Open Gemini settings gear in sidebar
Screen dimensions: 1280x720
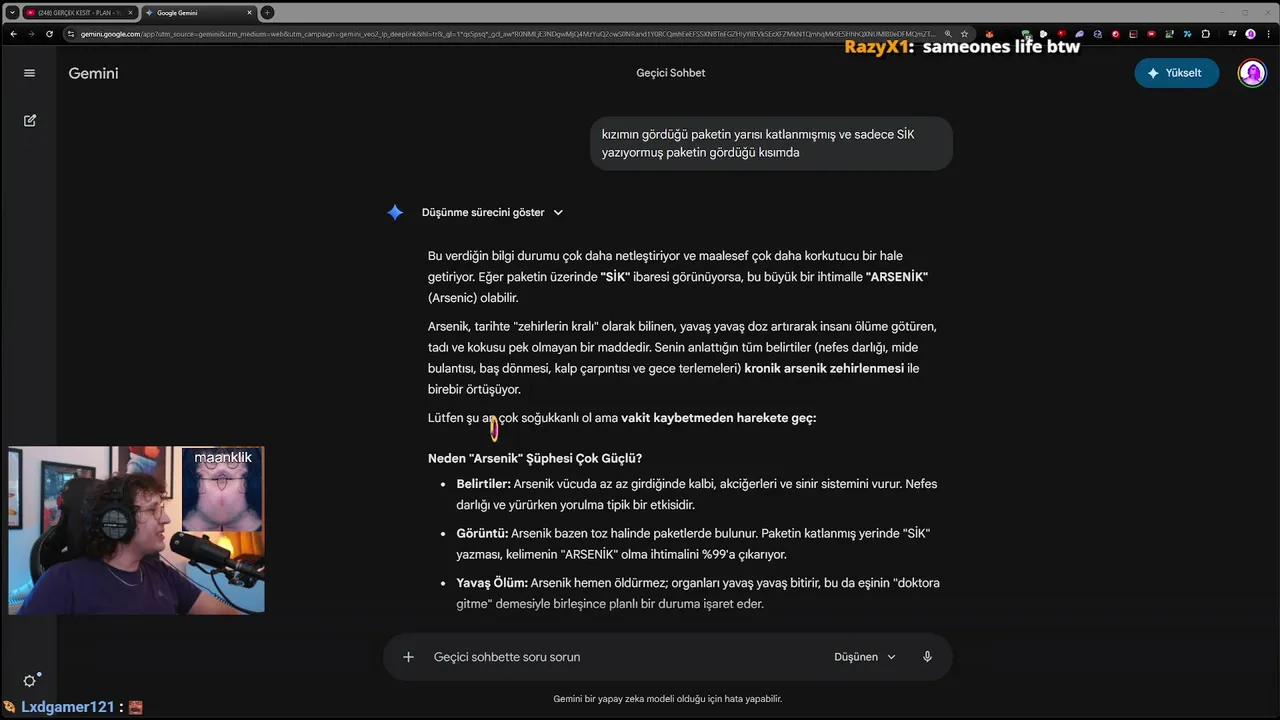[30, 681]
